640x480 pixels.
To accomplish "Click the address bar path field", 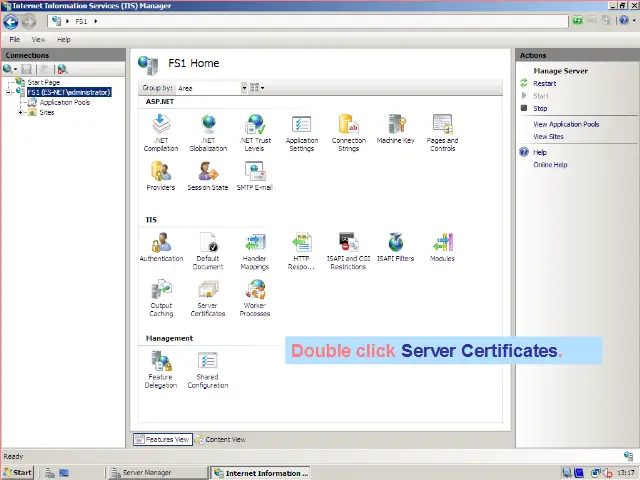I will click(x=308, y=21).
